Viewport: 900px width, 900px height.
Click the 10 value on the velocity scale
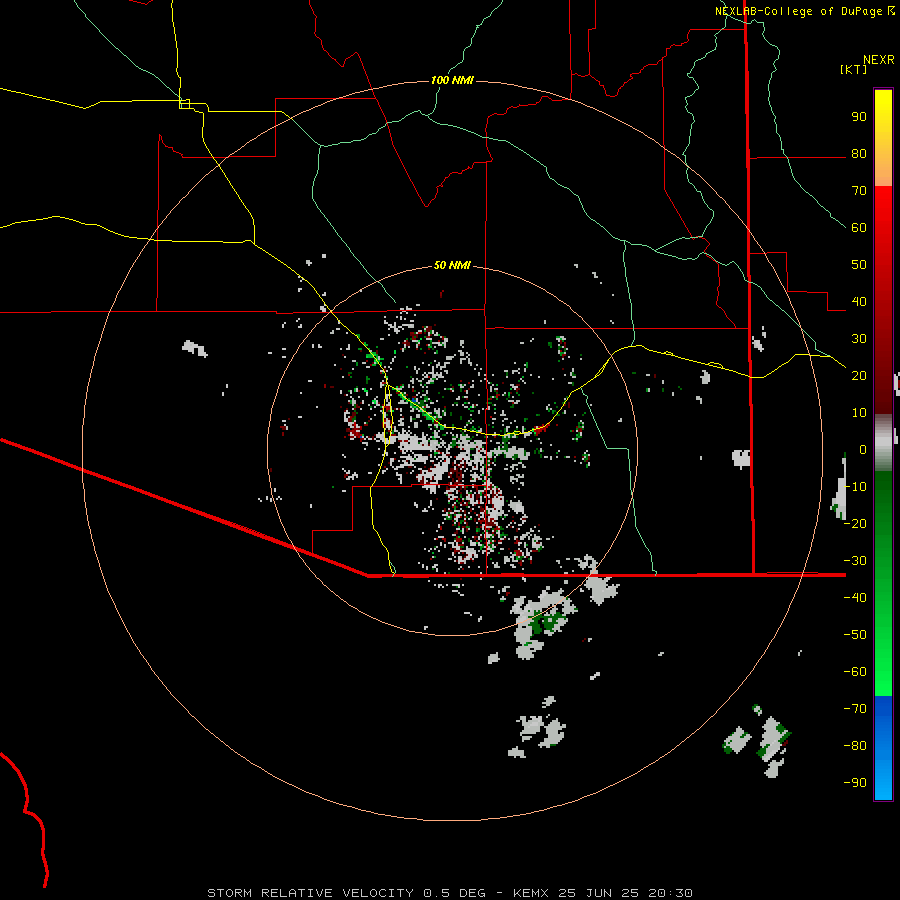click(859, 413)
